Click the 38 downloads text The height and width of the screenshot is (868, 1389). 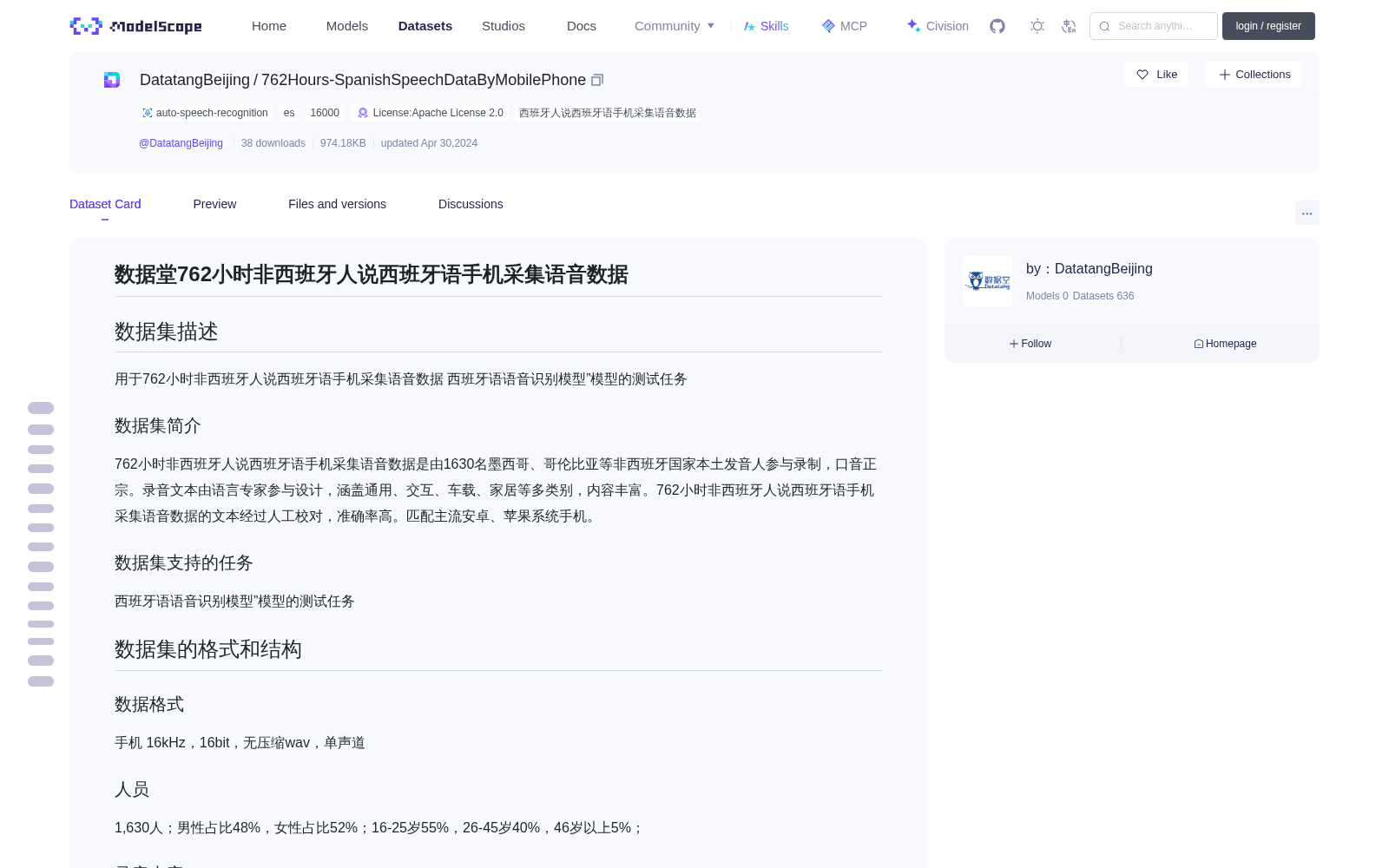[273, 143]
